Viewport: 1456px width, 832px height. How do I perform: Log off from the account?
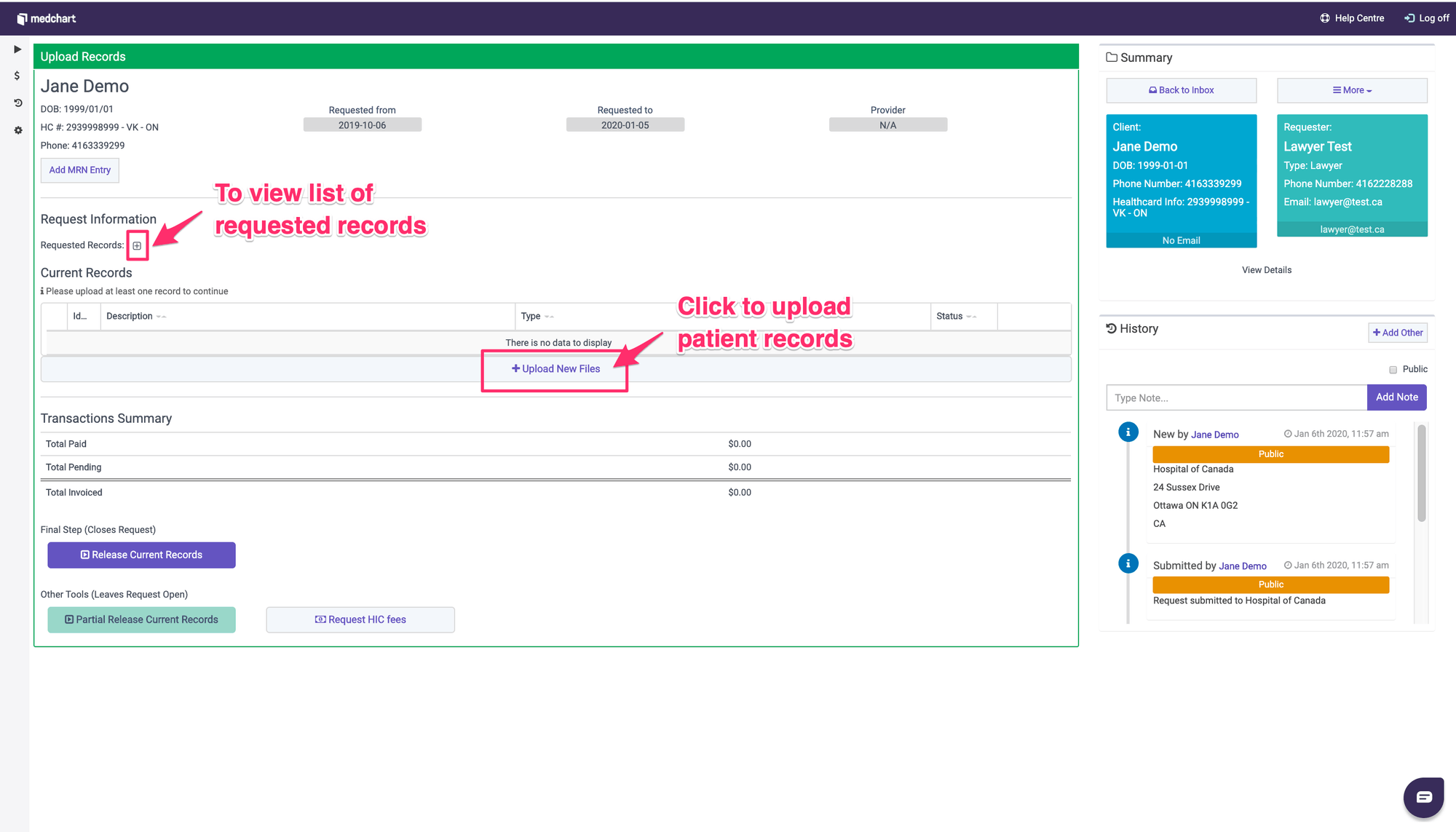(x=1427, y=18)
